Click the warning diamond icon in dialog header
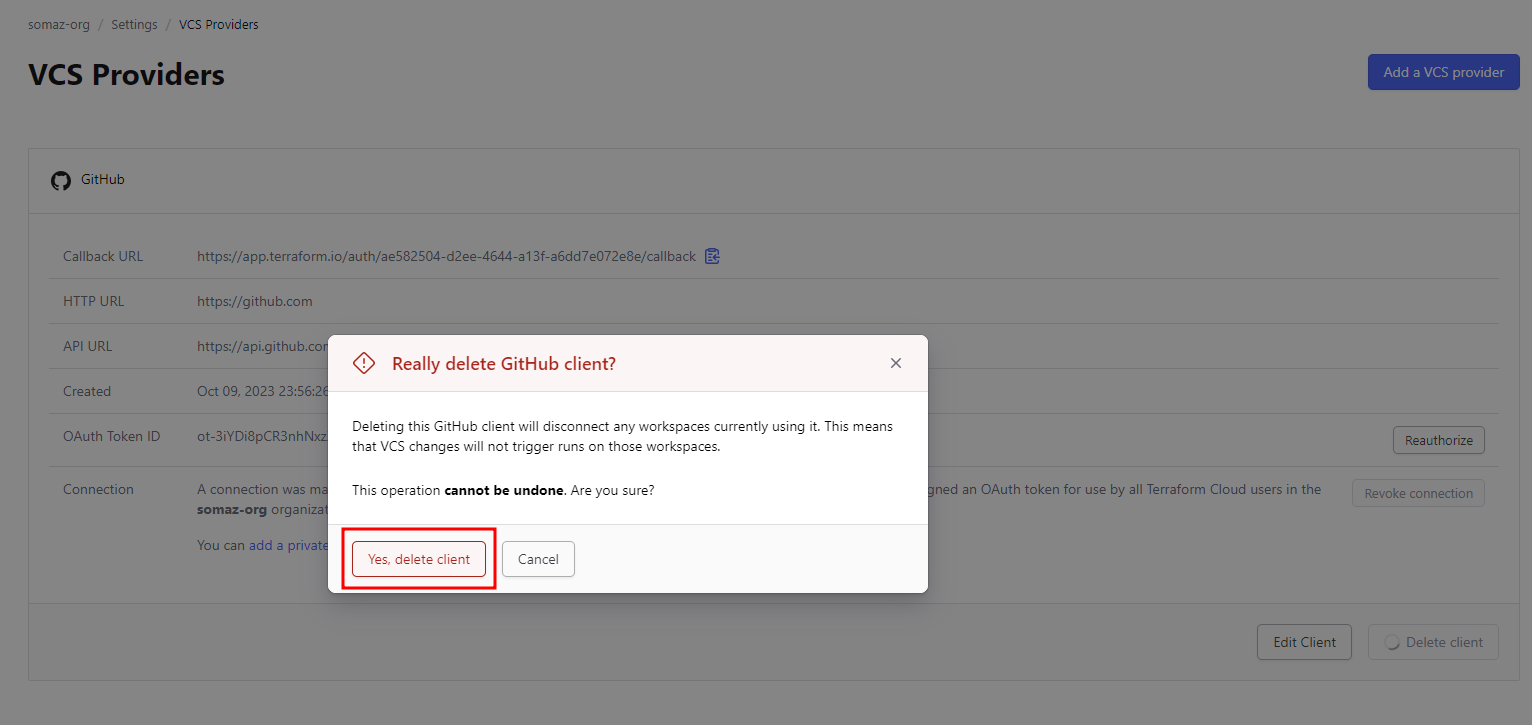 click(x=364, y=363)
